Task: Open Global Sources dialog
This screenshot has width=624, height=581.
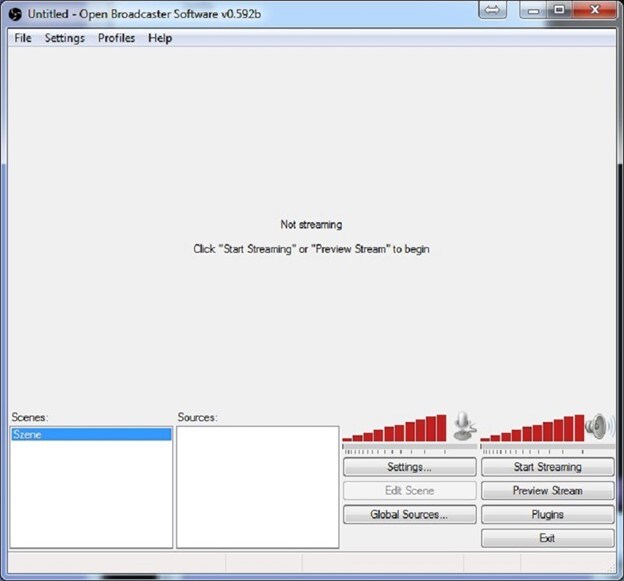Action: tap(410, 515)
